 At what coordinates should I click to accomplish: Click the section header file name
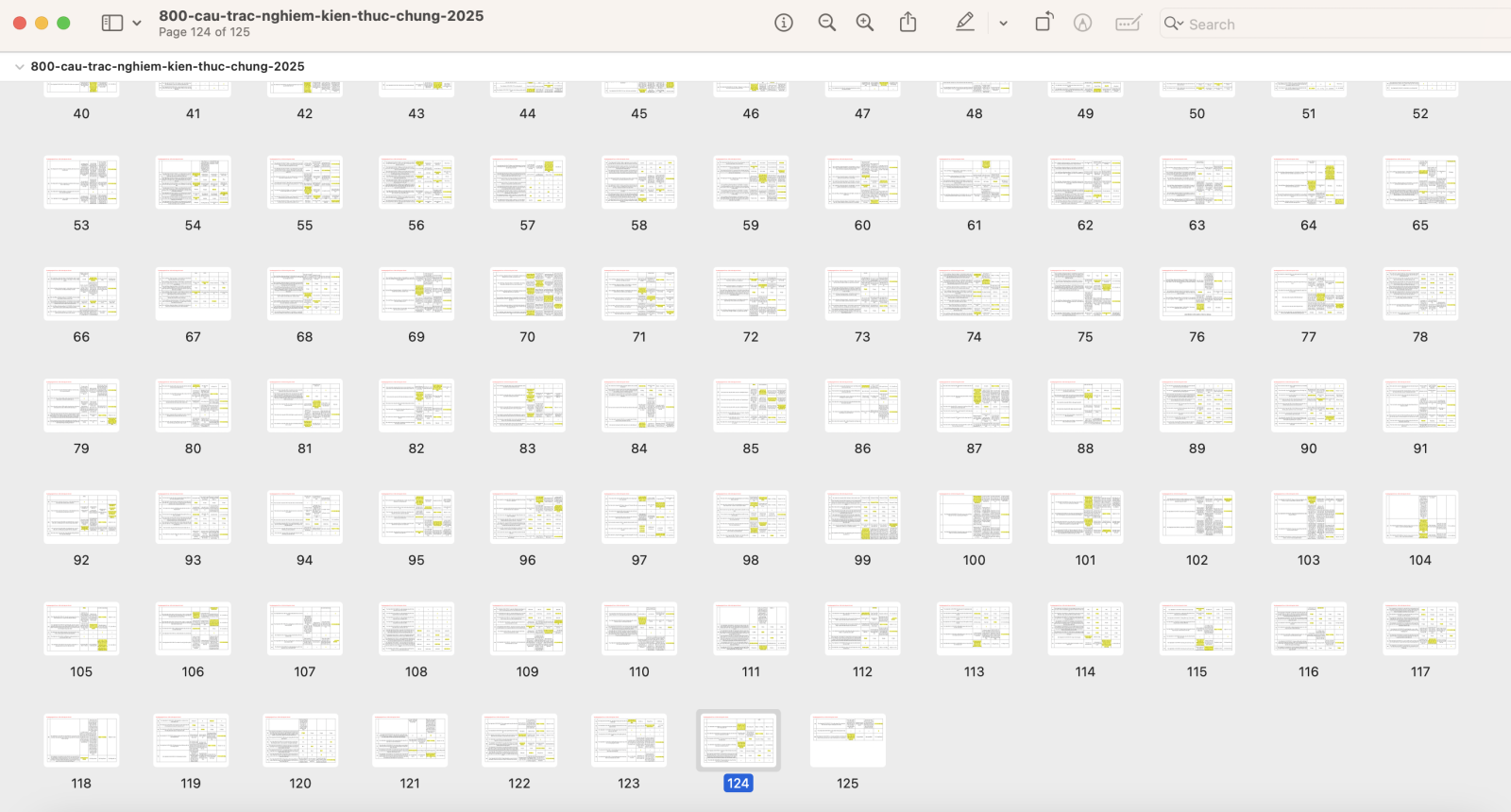coord(167,67)
